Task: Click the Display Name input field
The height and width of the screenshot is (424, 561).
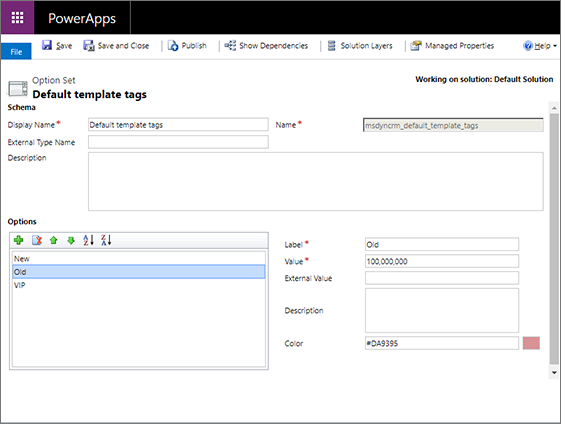Action: pyautogui.click(x=178, y=125)
